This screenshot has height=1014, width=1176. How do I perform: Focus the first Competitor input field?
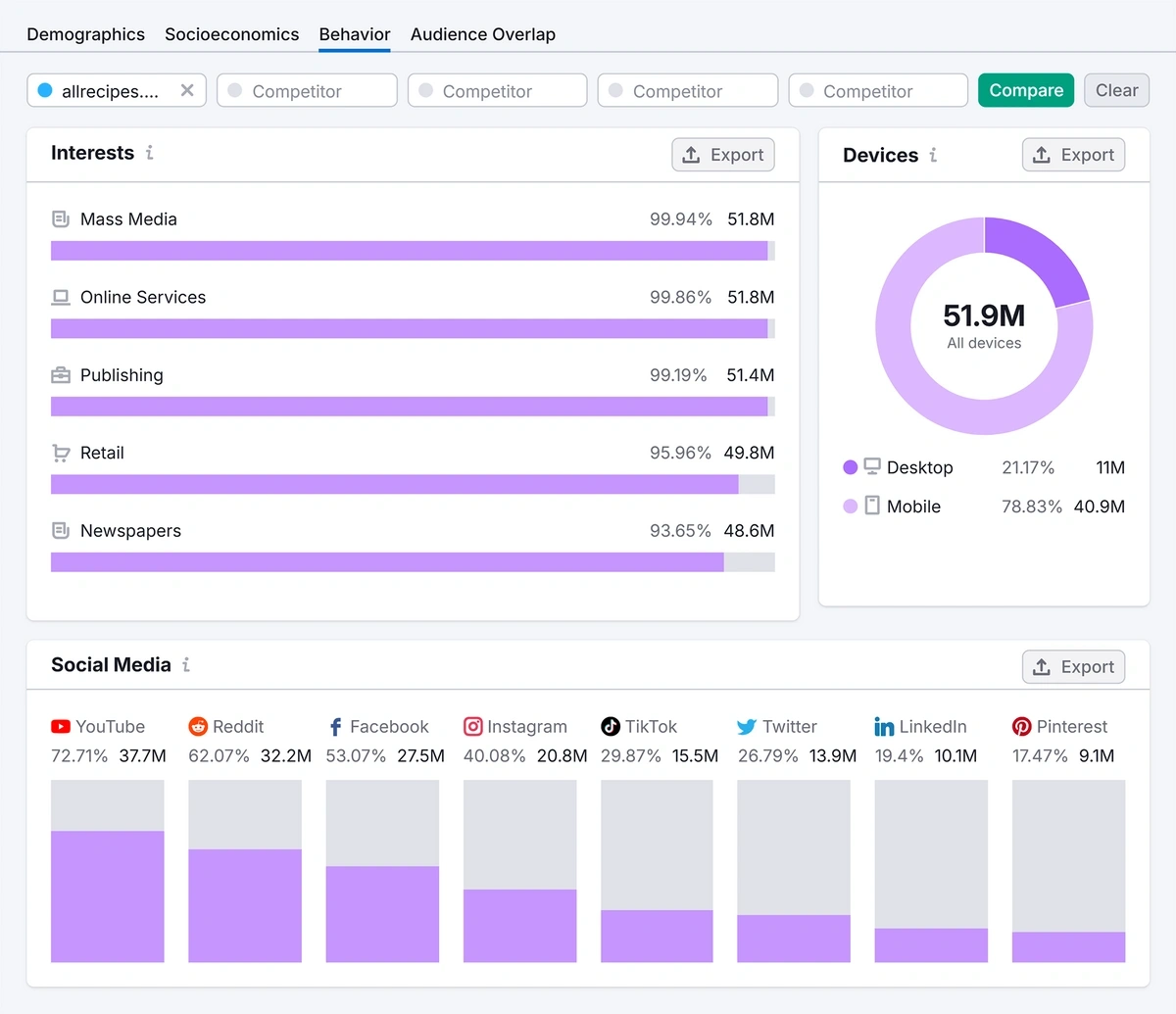[x=307, y=90]
